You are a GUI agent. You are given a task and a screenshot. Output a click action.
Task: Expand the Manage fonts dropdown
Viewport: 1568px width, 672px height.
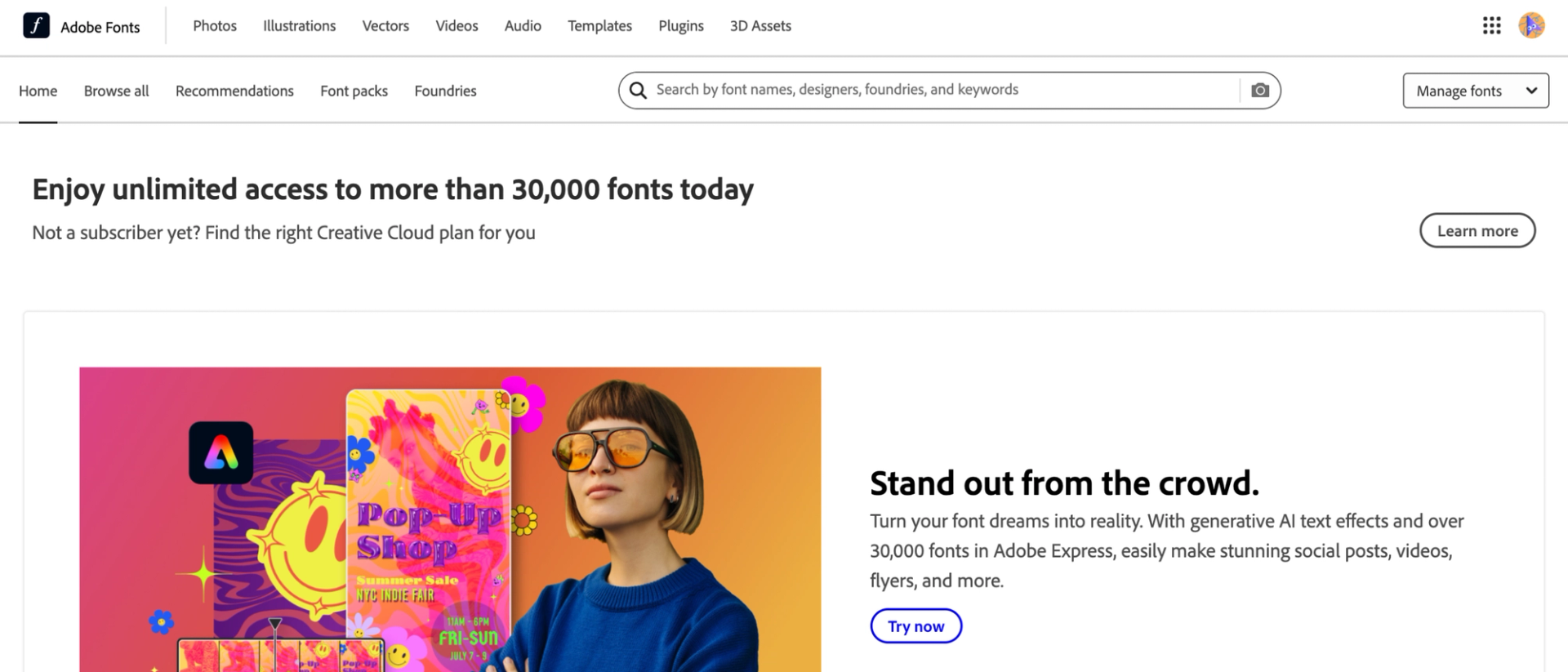[1476, 91]
